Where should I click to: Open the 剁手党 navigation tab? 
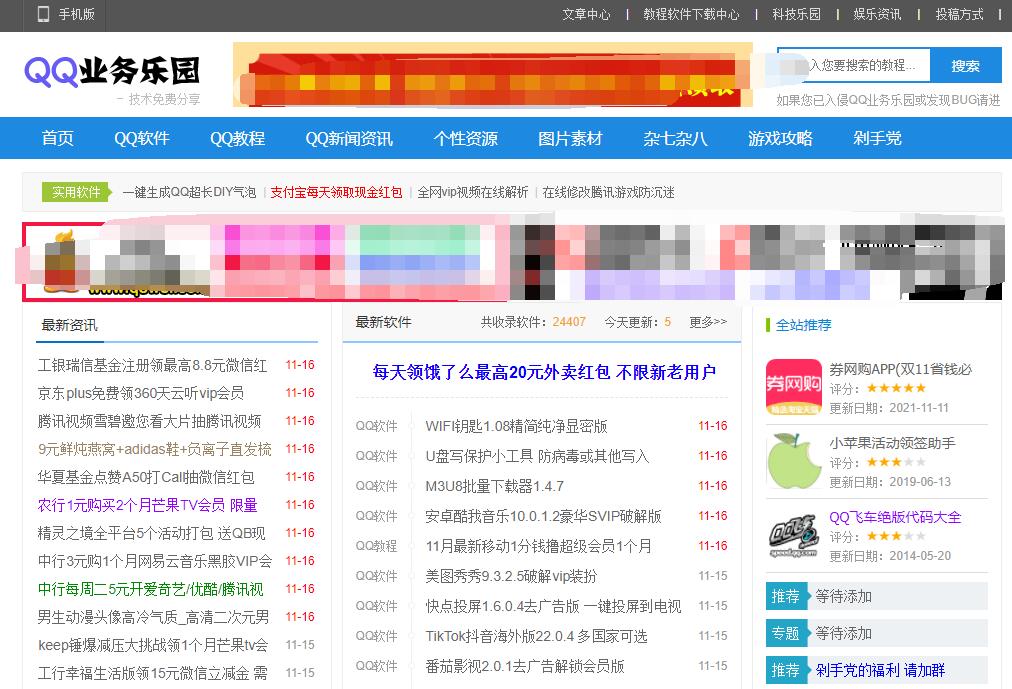point(877,138)
